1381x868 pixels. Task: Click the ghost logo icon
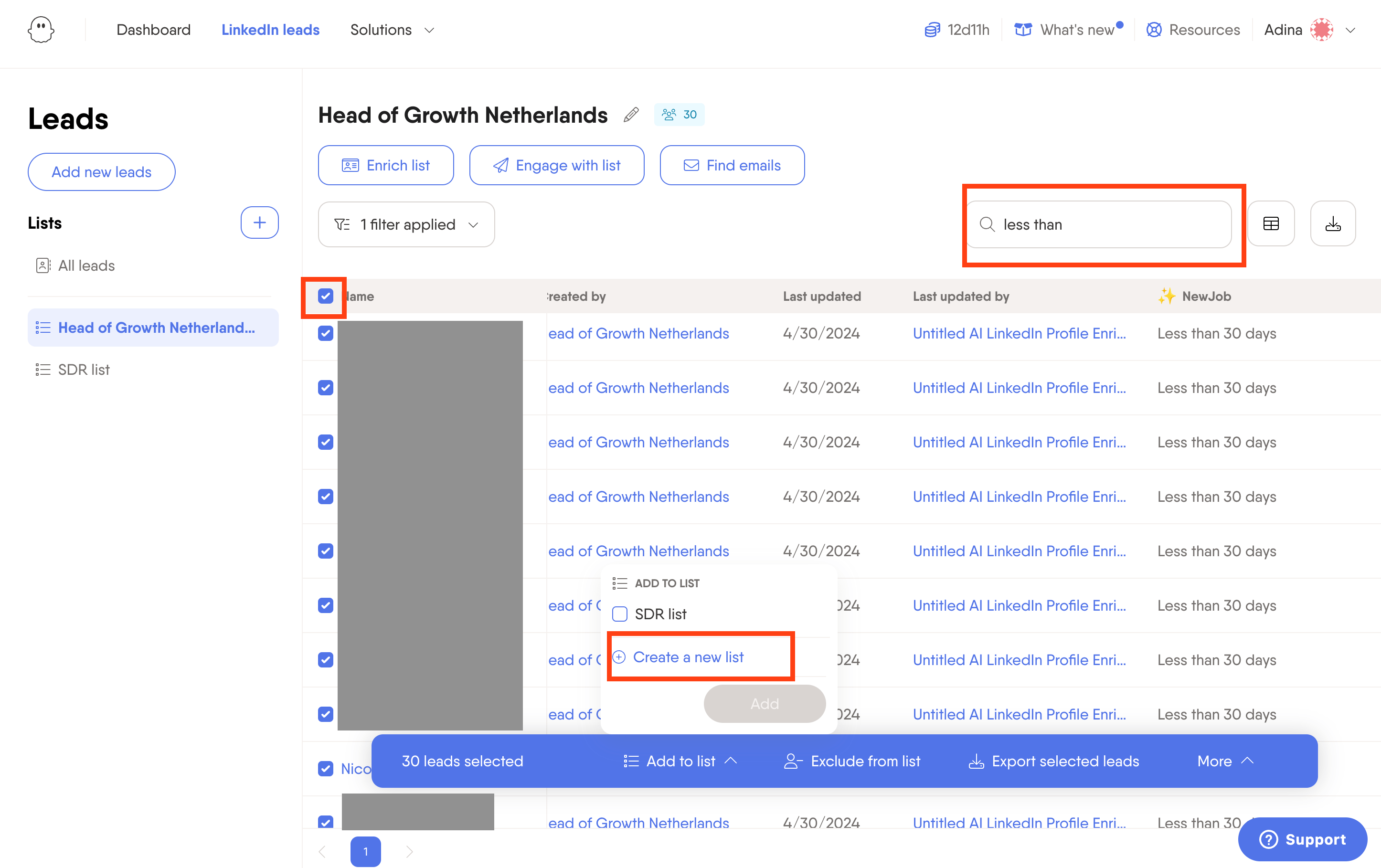point(41,30)
